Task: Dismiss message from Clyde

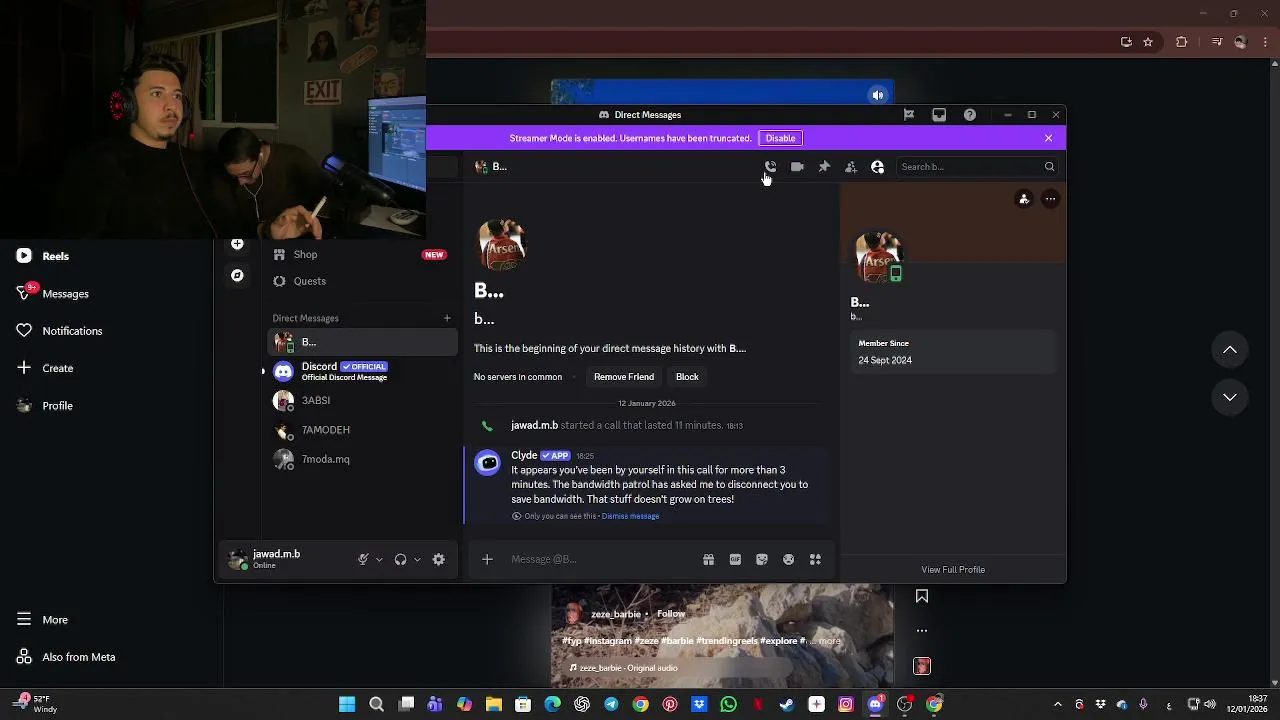Action: [630, 516]
